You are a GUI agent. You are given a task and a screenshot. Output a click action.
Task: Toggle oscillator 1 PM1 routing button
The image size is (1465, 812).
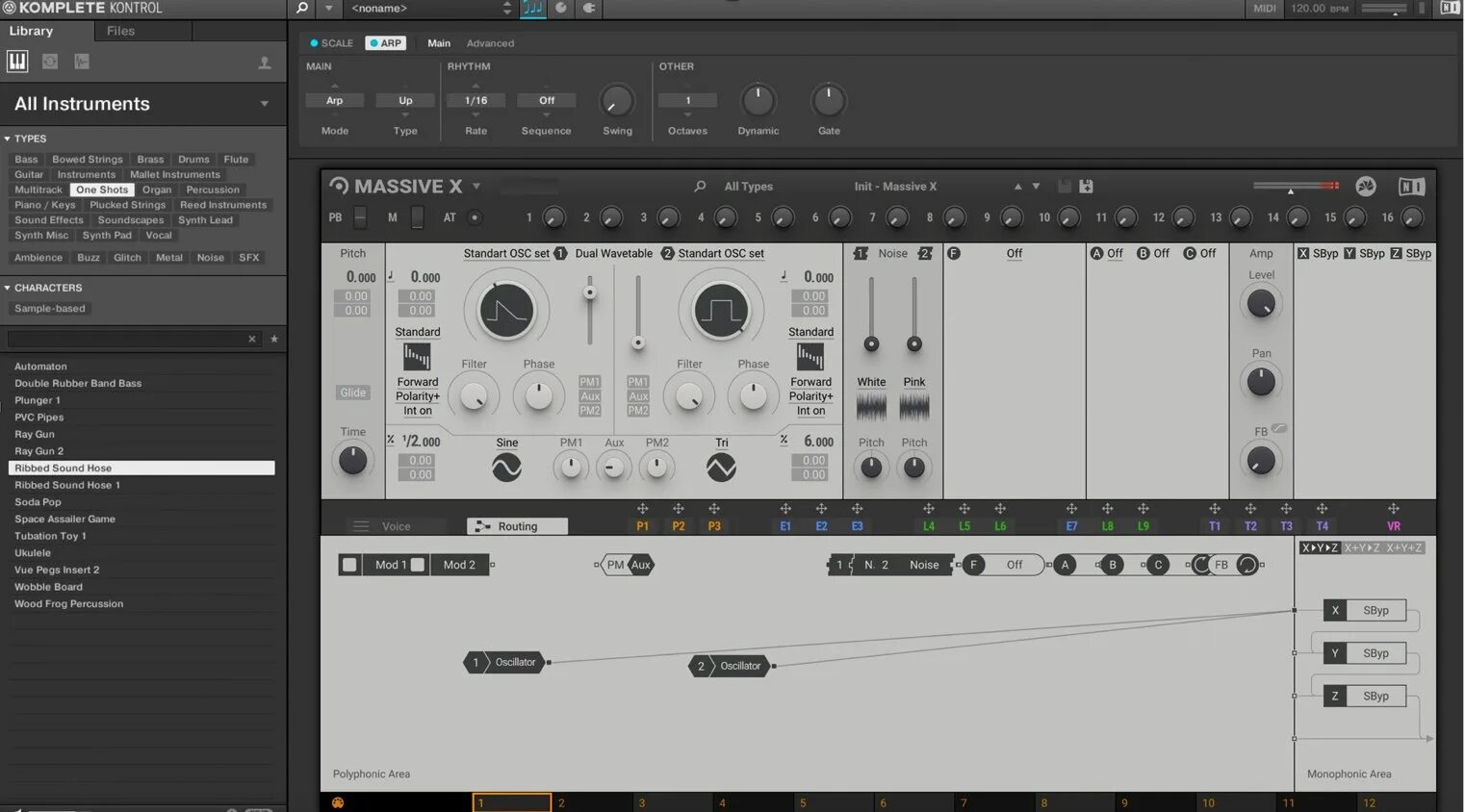click(x=590, y=382)
